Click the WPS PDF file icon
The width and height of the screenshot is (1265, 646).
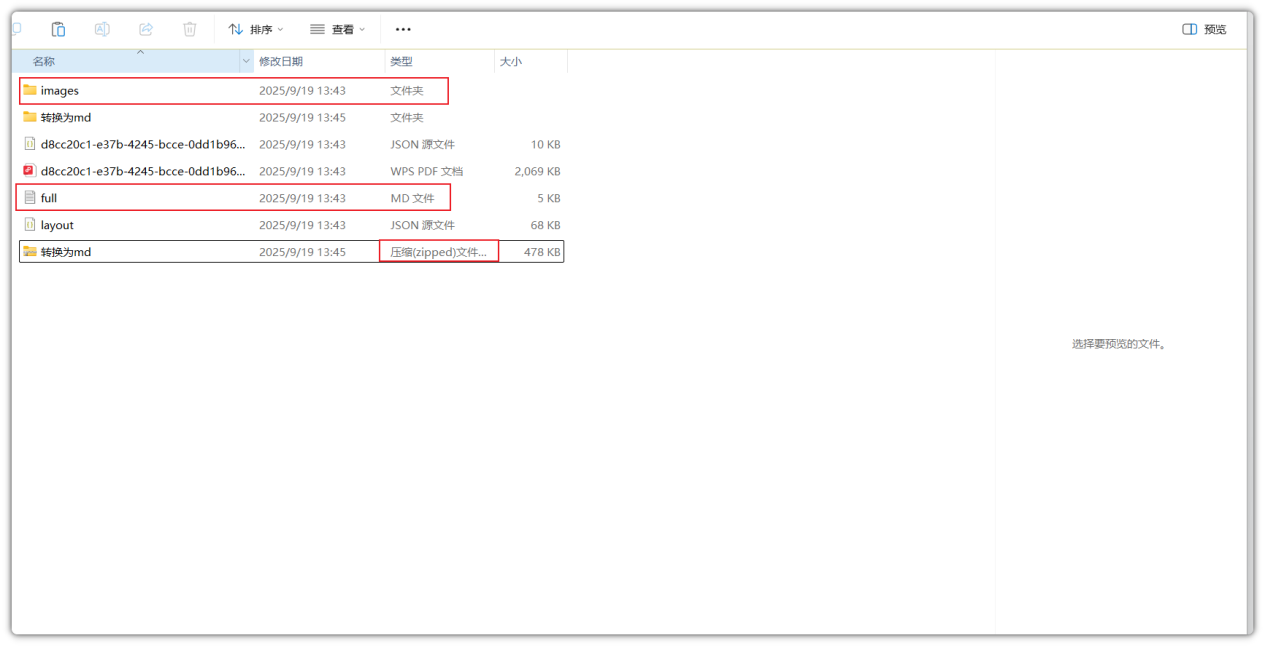[x=30, y=171]
